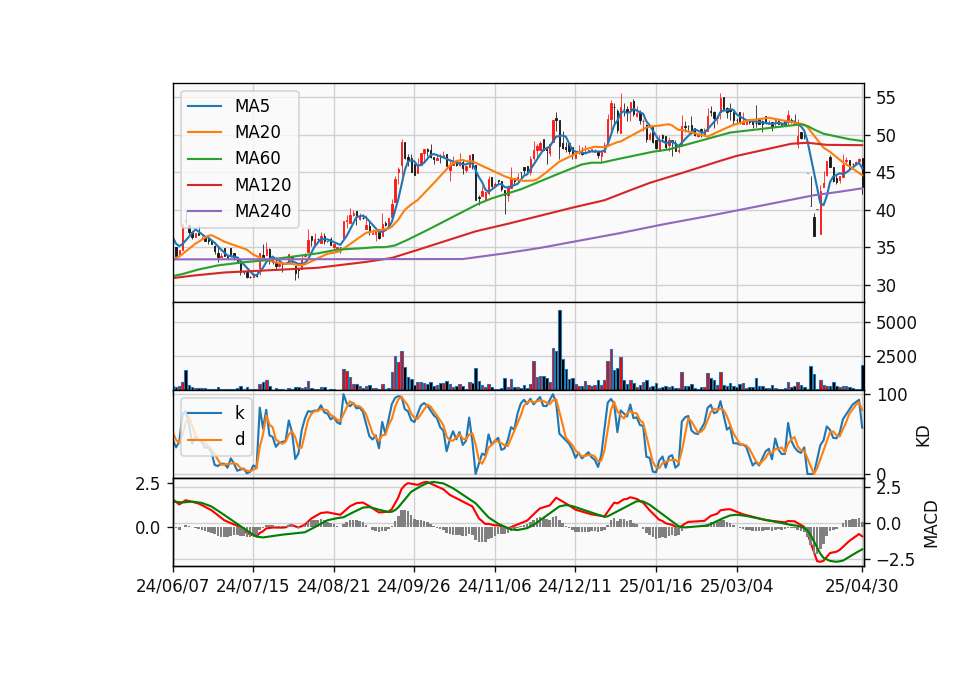The image size is (960, 690).
Task: Click the left MACD axis value 2.5
Action: [148, 484]
